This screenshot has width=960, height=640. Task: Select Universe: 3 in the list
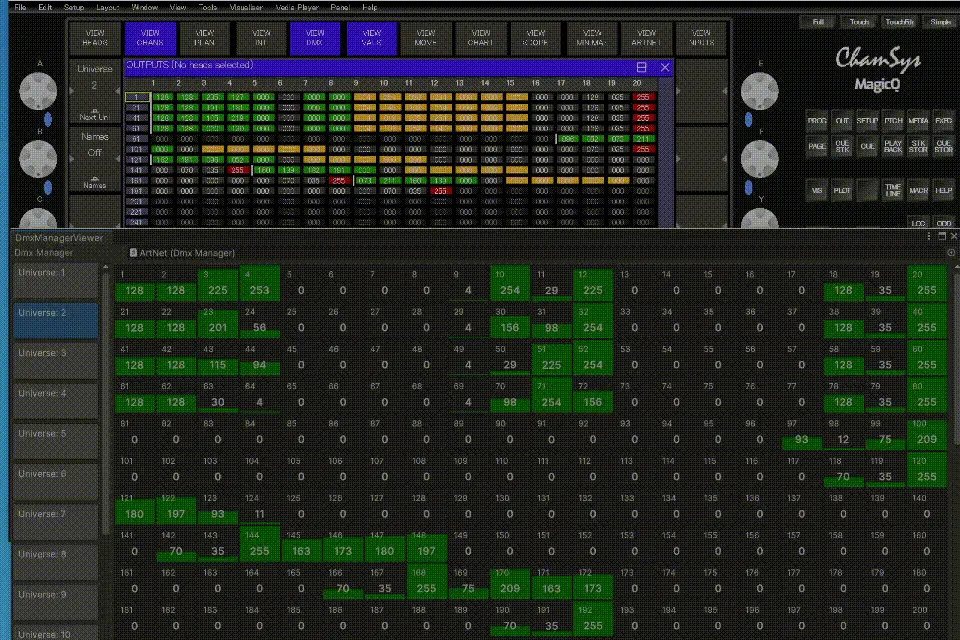pyautogui.click(x=55, y=353)
